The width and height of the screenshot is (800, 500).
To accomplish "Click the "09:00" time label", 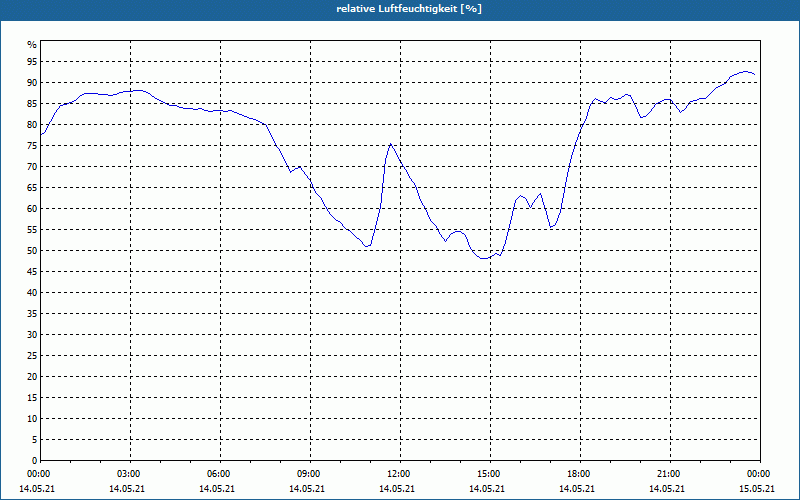I will pyautogui.click(x=308, y=474).
